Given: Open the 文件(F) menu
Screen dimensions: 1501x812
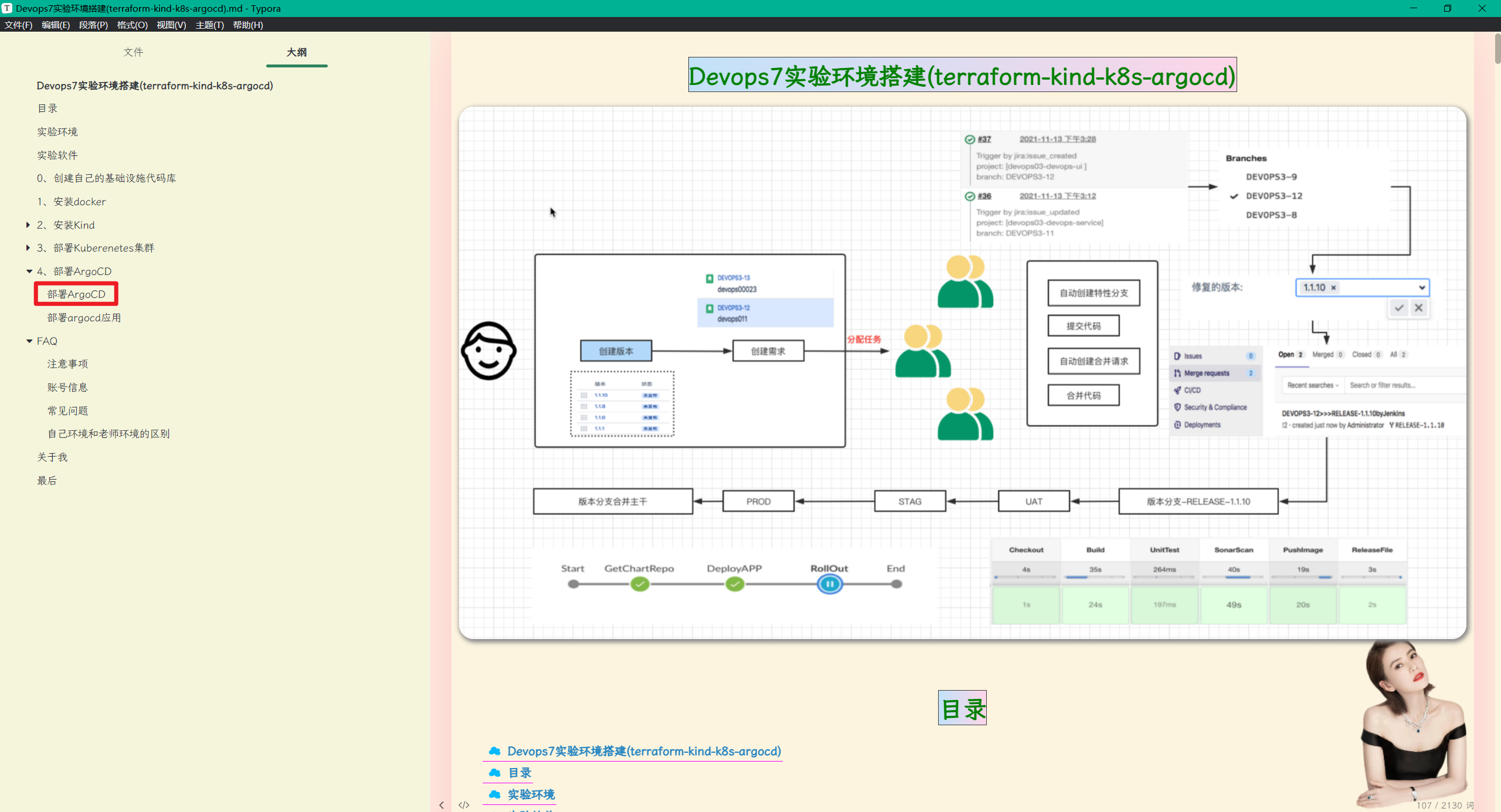Looking at the screenshot, I should (x=18, y=25).
